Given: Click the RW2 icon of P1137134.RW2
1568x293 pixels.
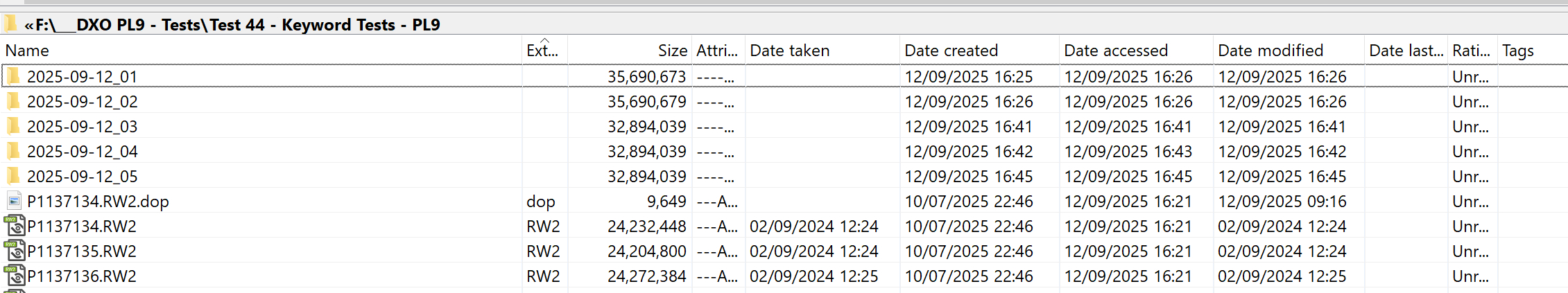Looking at the screenshot, I should click(14, 227).
